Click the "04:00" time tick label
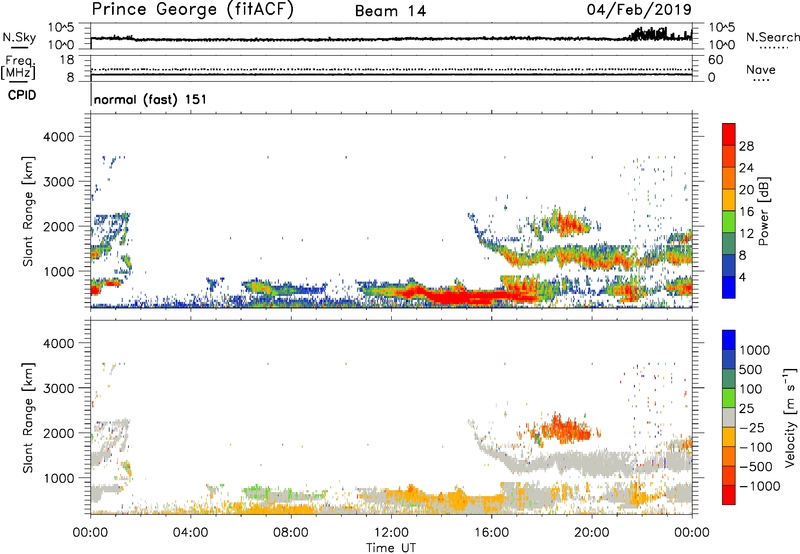The height and width of the screenshot is (554, 800). click(x=190, y=533)
